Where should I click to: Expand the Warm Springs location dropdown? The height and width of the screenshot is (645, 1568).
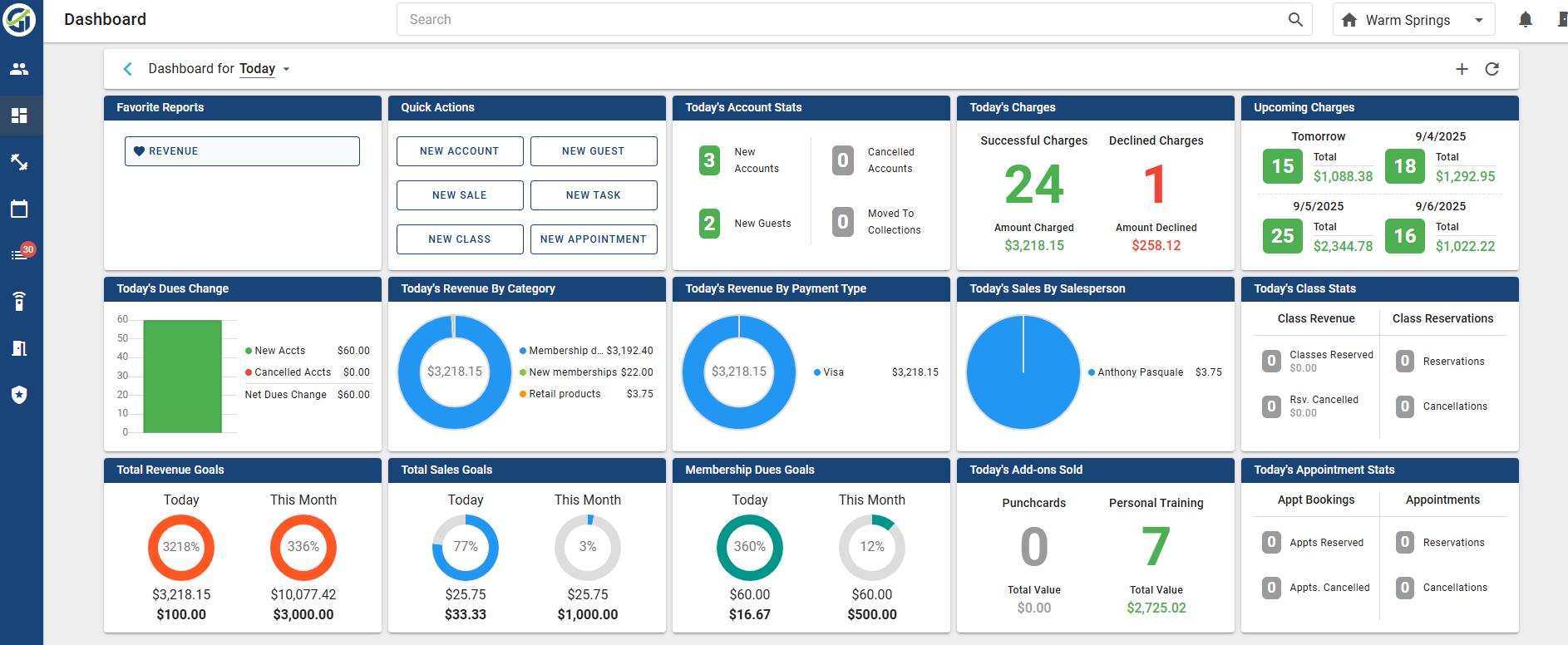coord(1413,19)
